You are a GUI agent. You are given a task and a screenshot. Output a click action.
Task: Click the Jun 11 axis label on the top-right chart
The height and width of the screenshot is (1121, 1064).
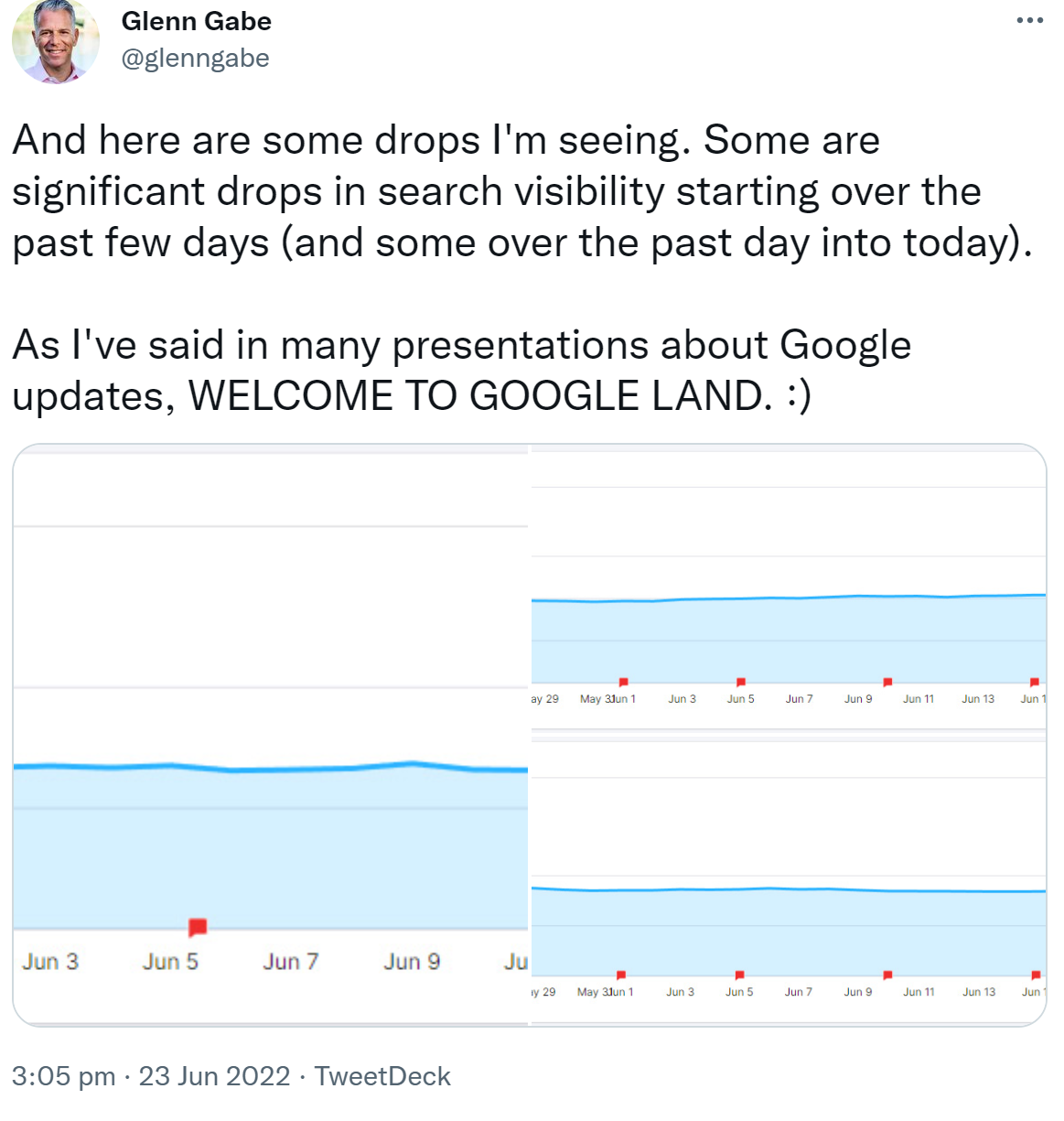click(918, 698)
